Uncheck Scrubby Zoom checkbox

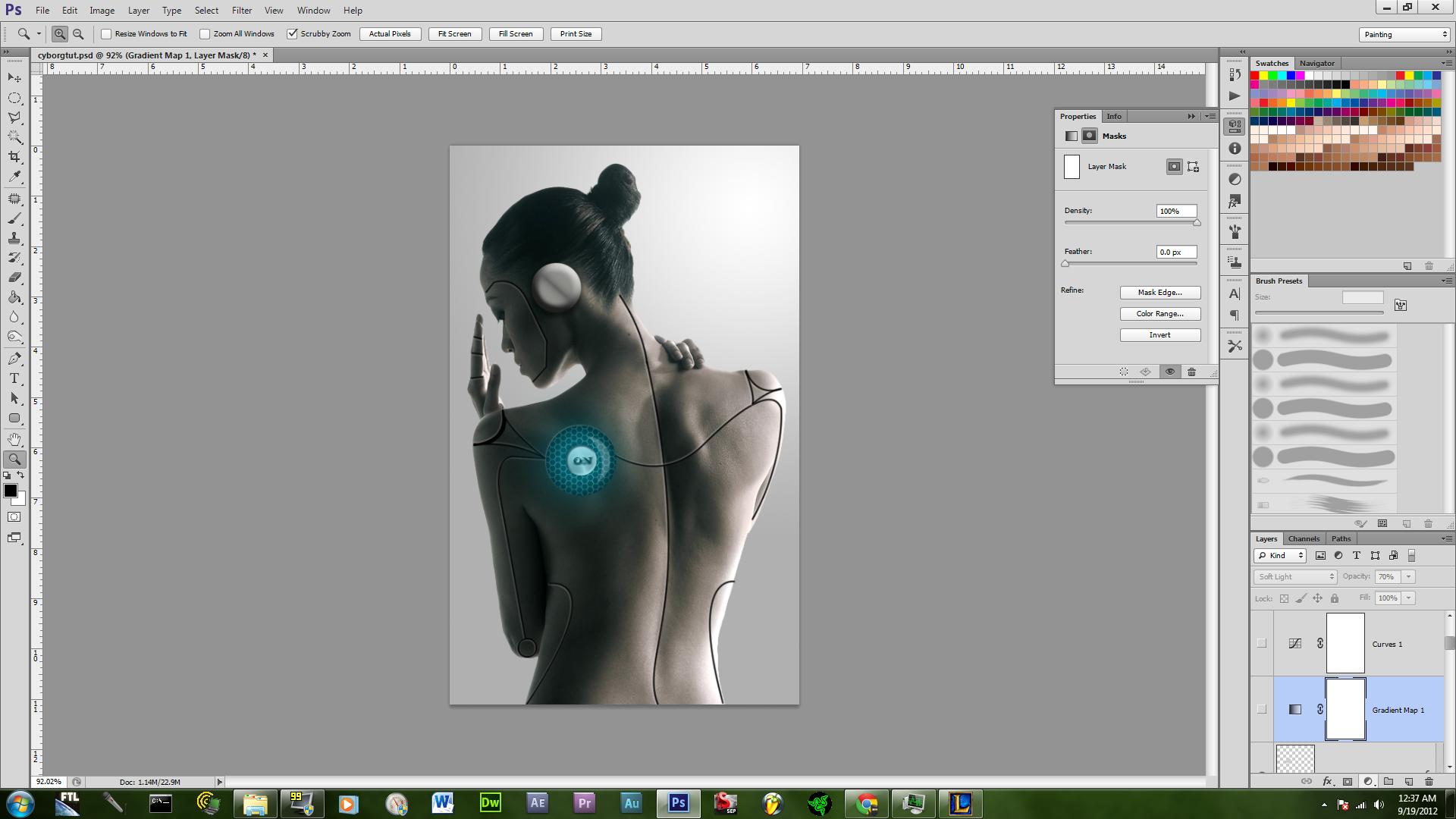(292, 34)
